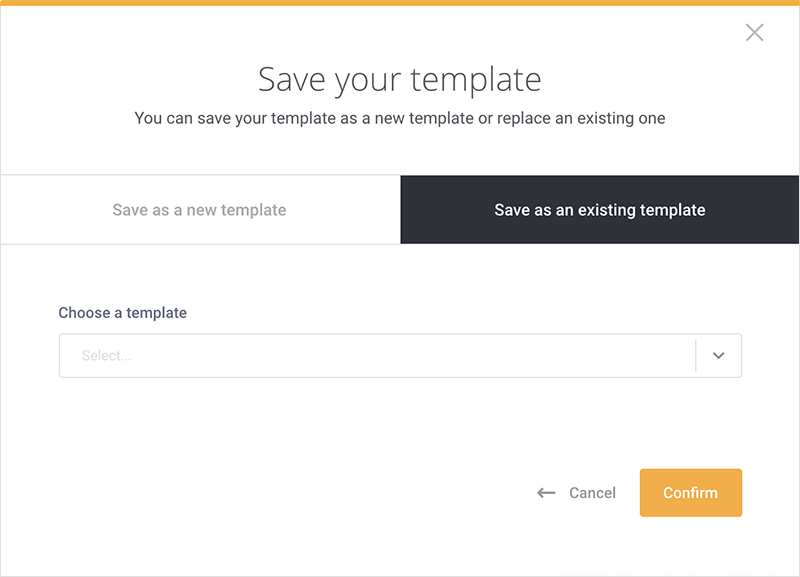Click the left arrow icon beside Cancel
Screen dimensions: 800x577
[x=546, y=493]
